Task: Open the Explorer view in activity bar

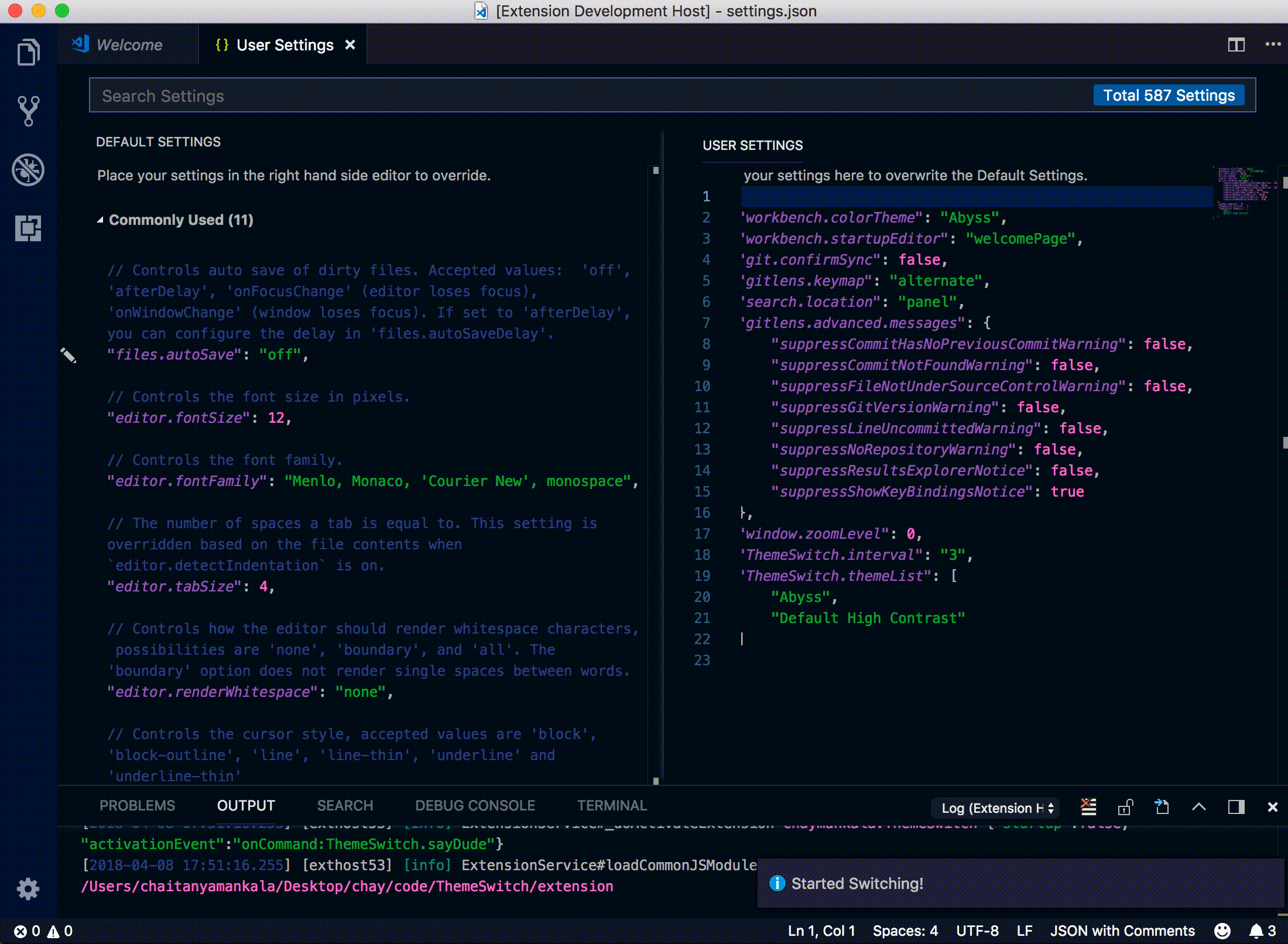Action: (x=28, y=53)
